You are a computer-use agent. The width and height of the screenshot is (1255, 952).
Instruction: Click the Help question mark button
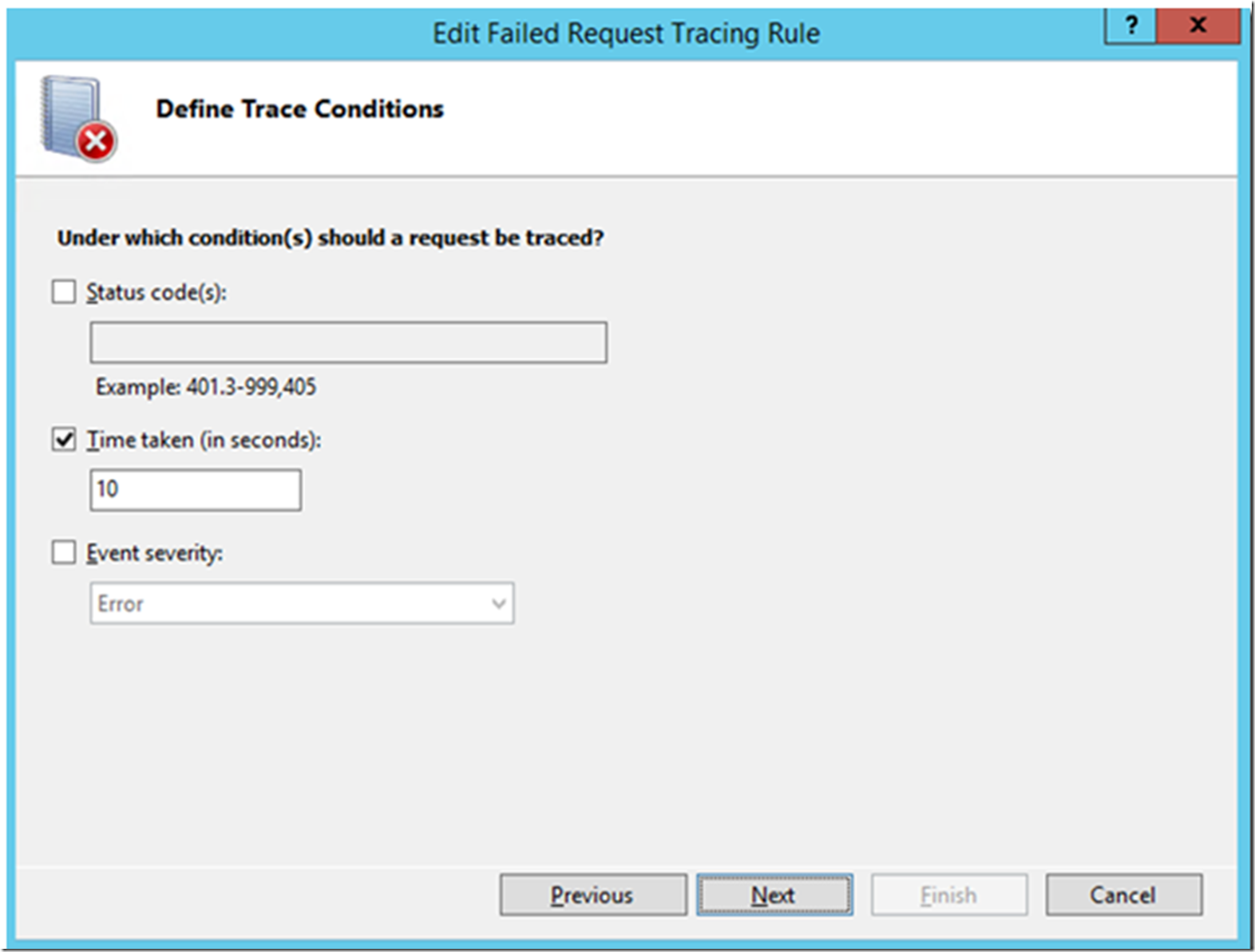pos(1130,26)
